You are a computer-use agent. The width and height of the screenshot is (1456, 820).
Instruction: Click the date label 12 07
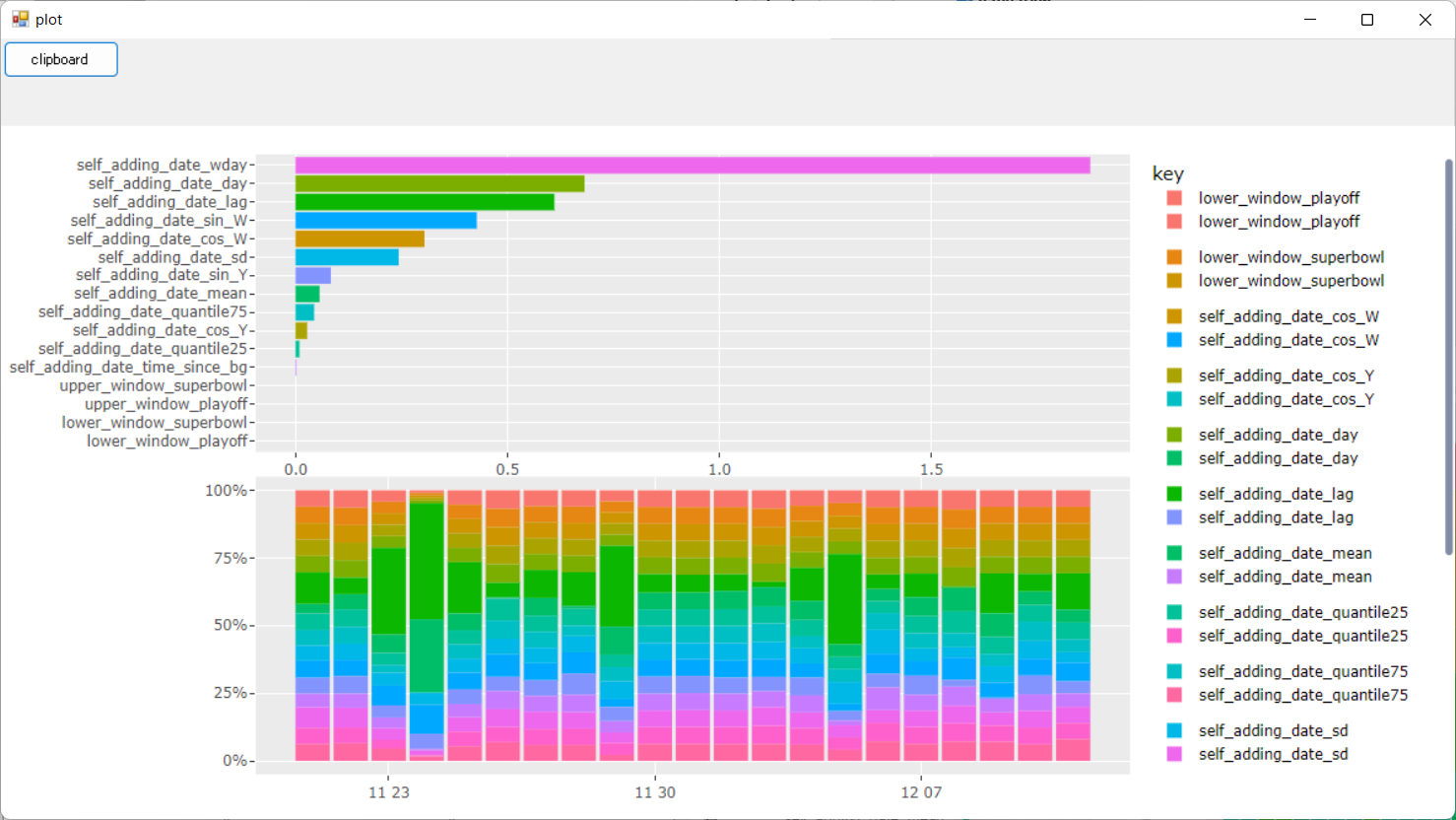[x=921, y=792]
